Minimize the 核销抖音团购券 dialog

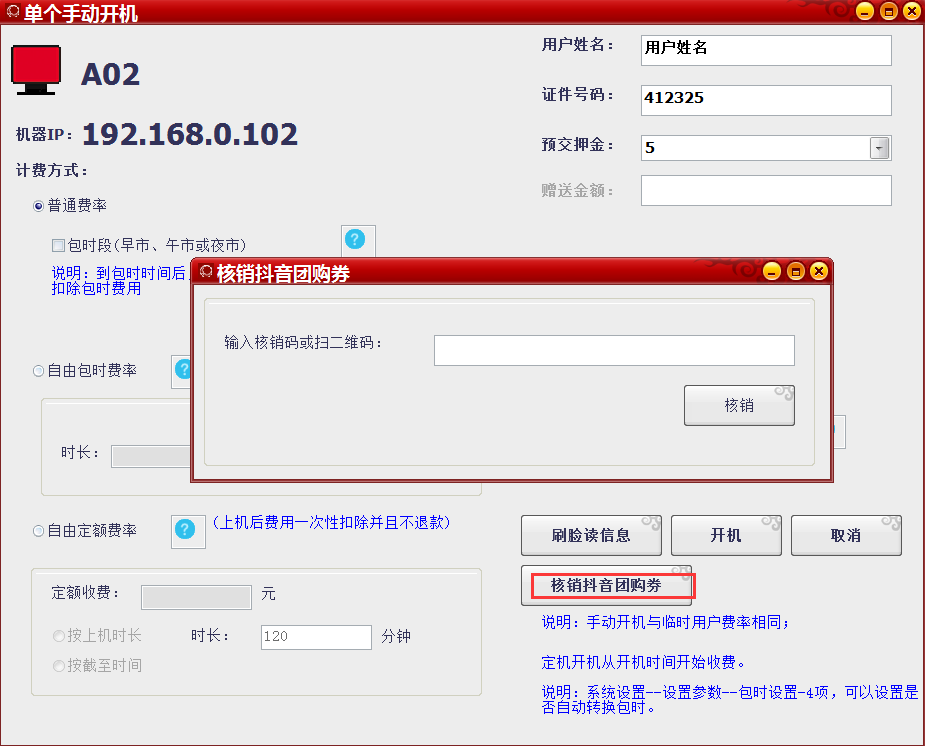coord(771,271)
